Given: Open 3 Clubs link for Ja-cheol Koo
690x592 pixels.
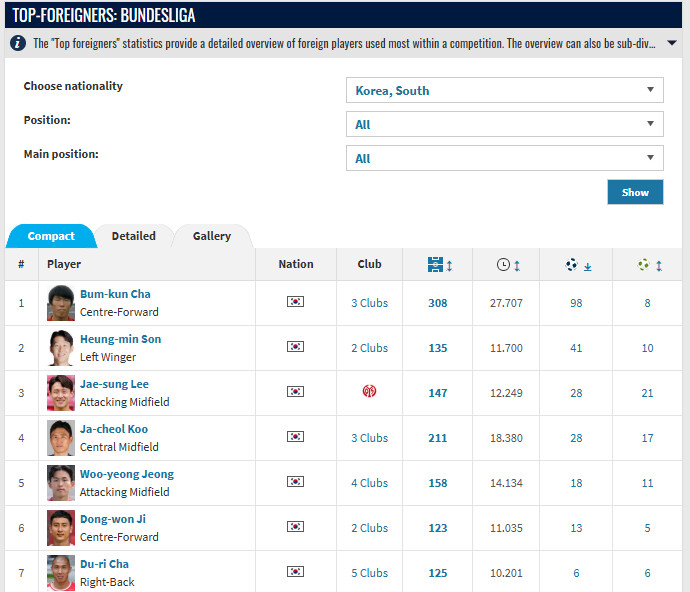Looking at the screenshot, I should [370, 438].
